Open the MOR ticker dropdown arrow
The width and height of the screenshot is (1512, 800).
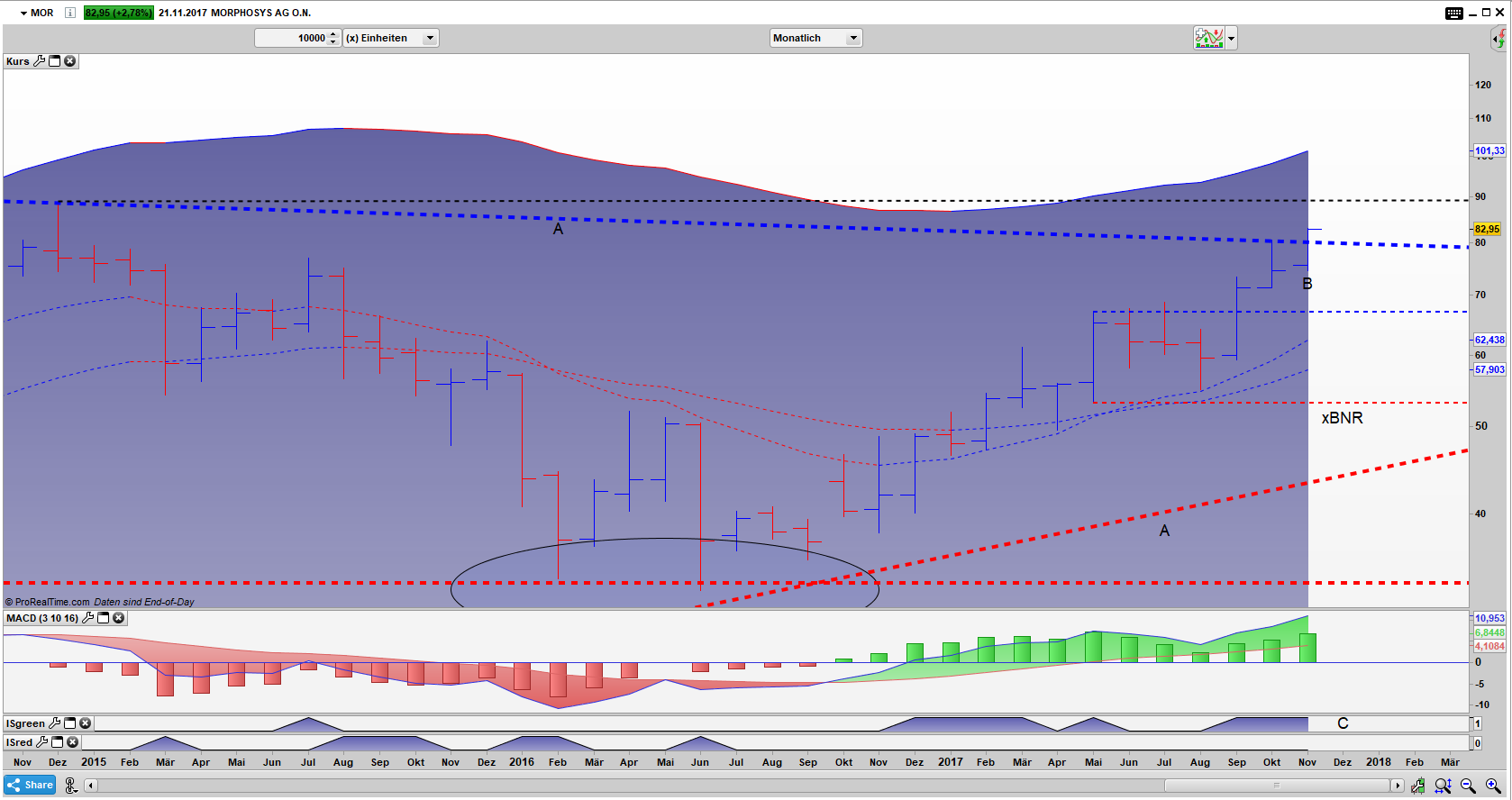tap(23, 14)
